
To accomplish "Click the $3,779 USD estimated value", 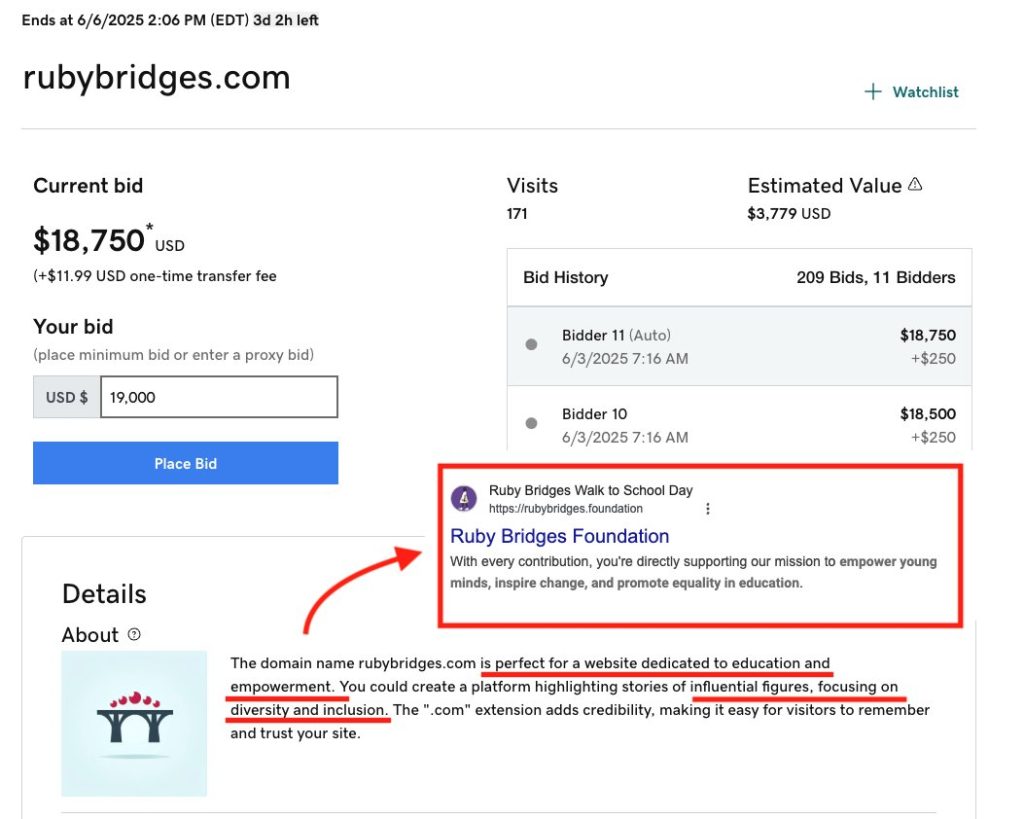I will pyautogui.click(x=789, y=214).
